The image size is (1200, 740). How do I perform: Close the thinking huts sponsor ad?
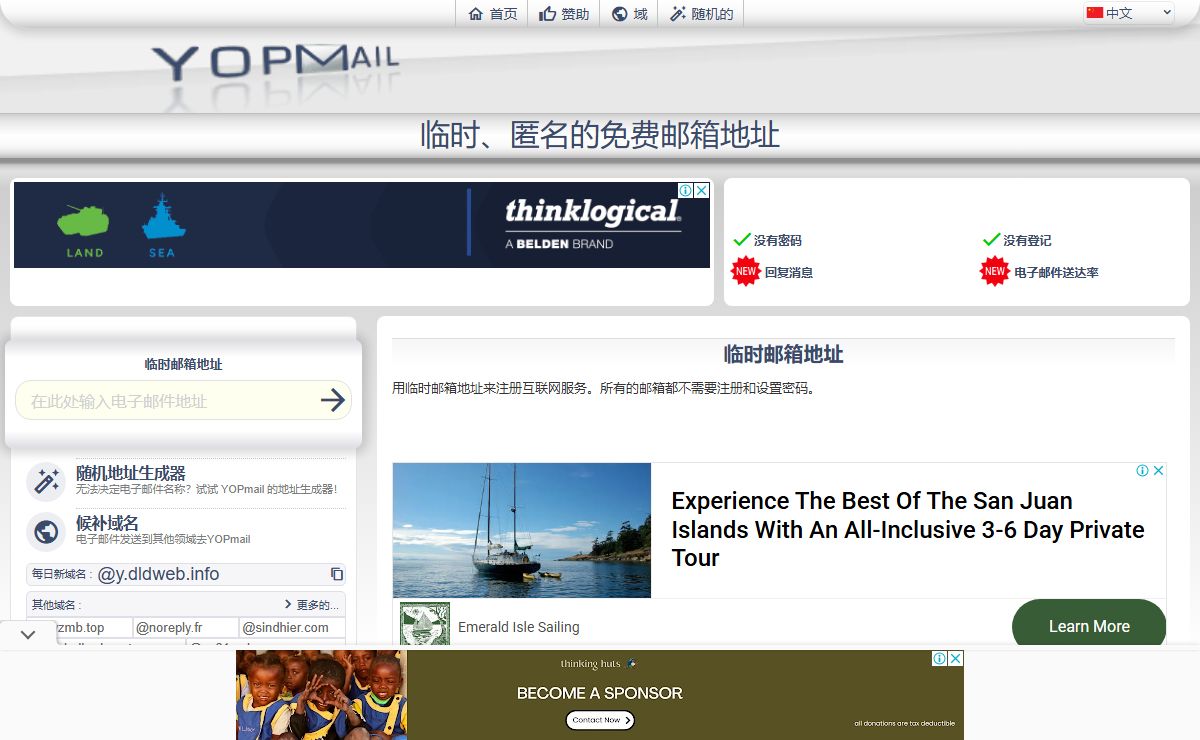click(x=956, y=658)
